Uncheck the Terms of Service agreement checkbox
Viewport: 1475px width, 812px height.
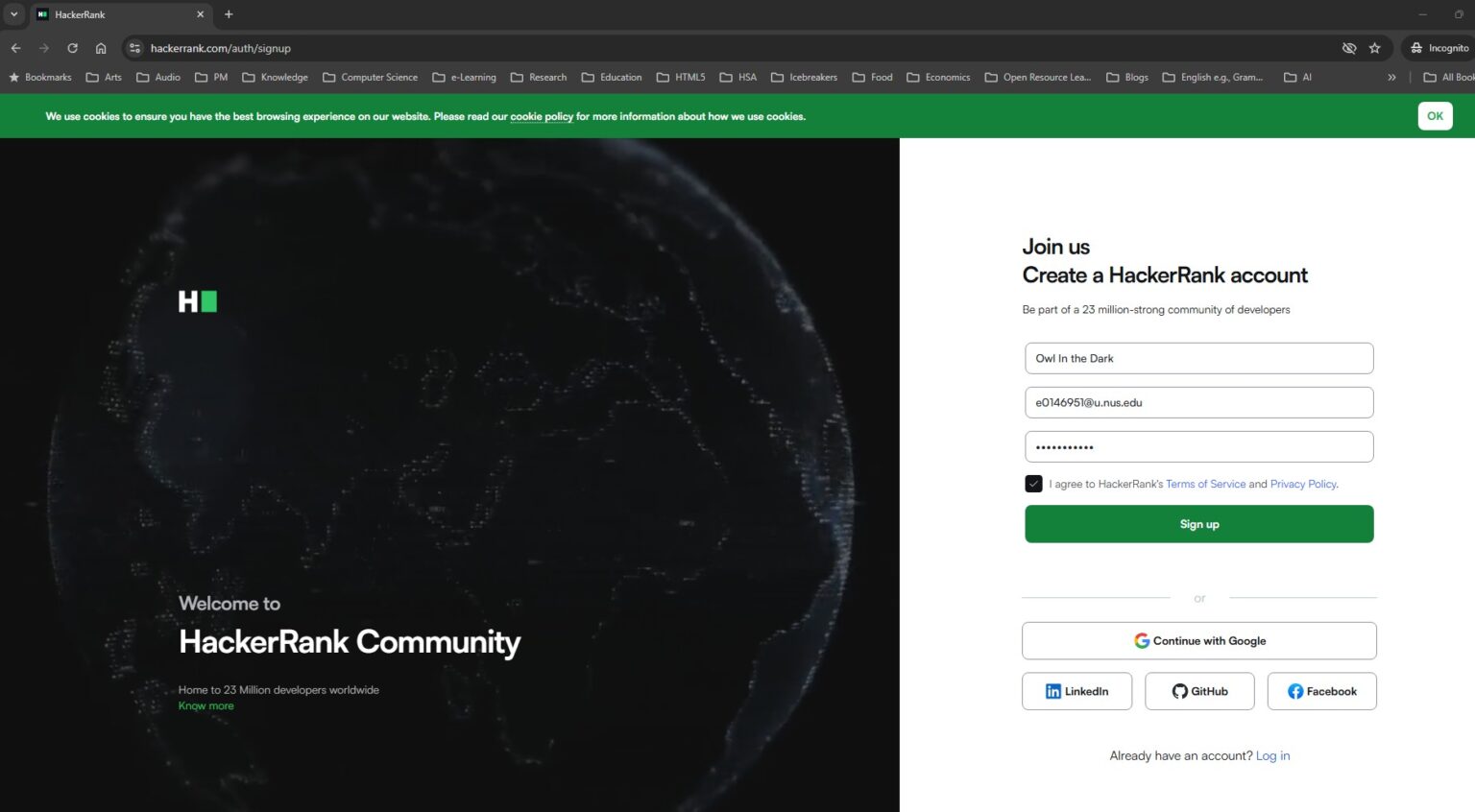[x=1033, y=484]
